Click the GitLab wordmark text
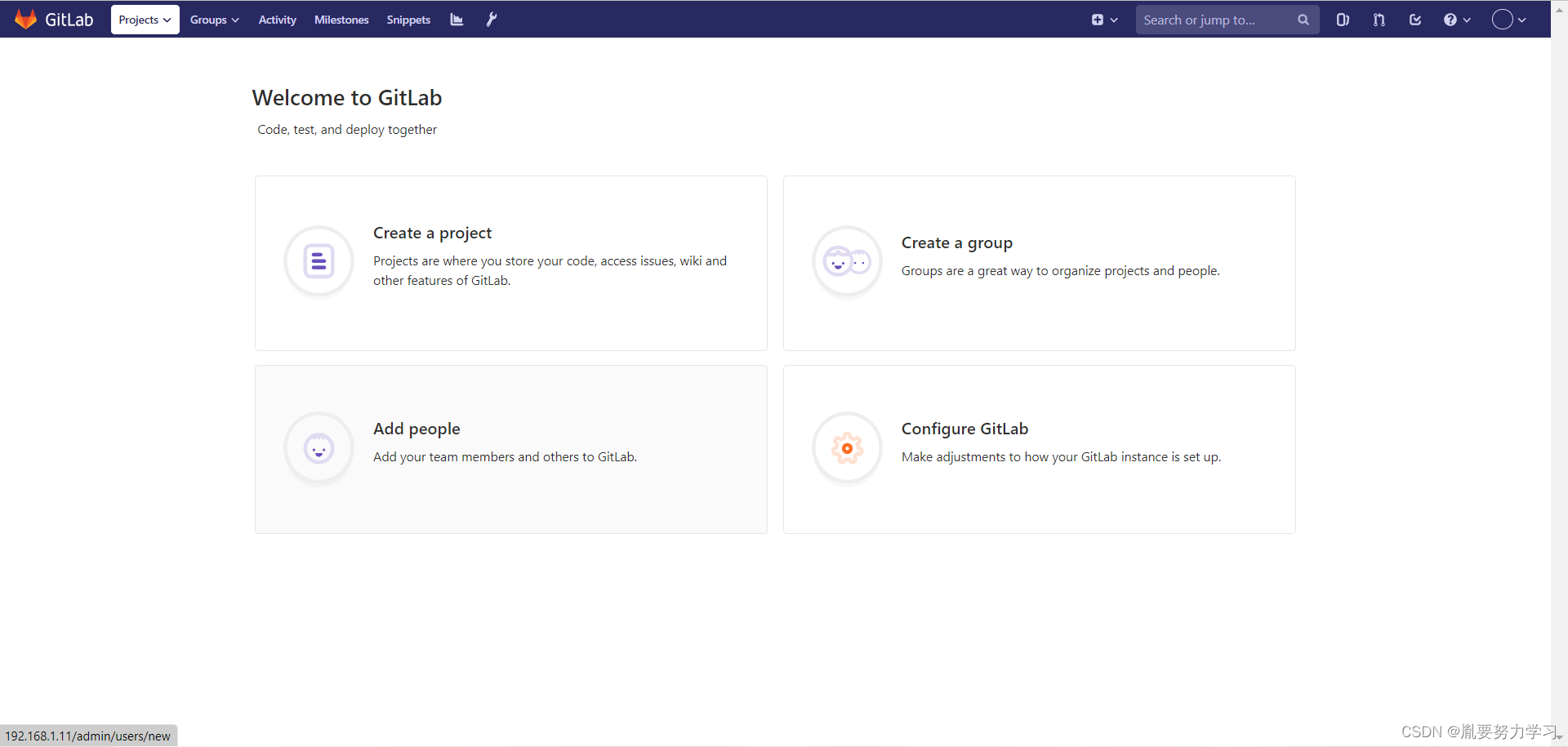The image size is (1568, 747). 69,20
